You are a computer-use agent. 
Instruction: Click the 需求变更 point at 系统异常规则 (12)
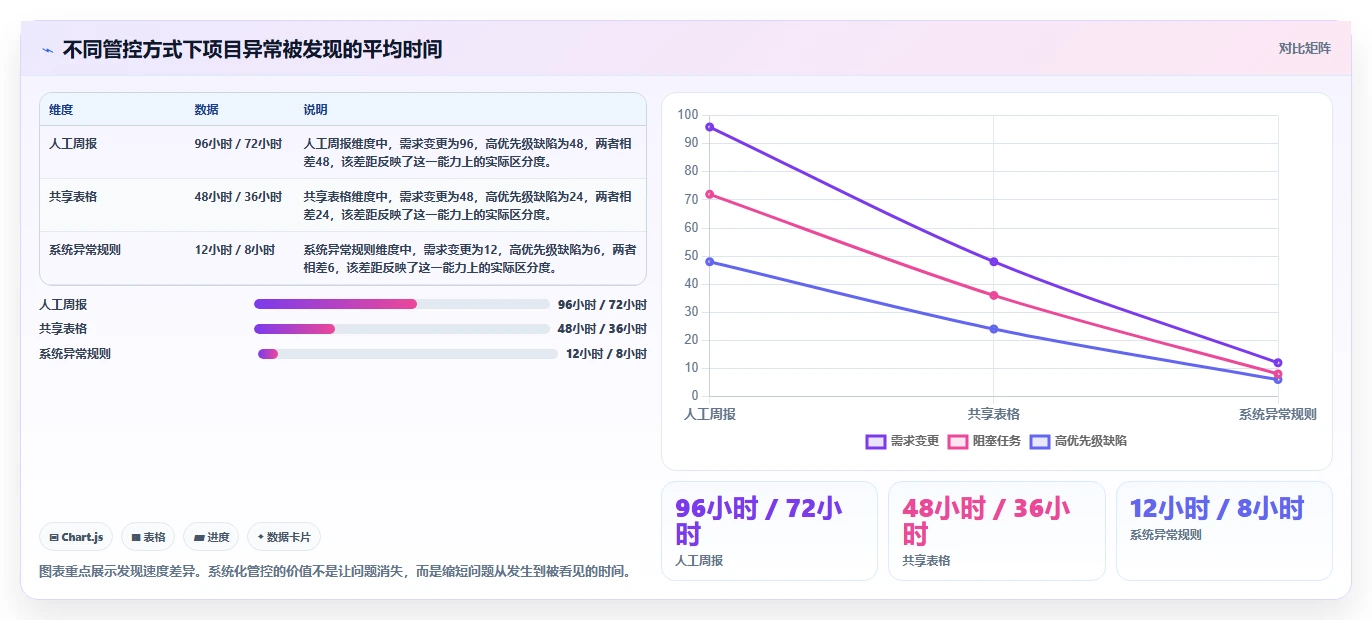tap(1278, 363)
